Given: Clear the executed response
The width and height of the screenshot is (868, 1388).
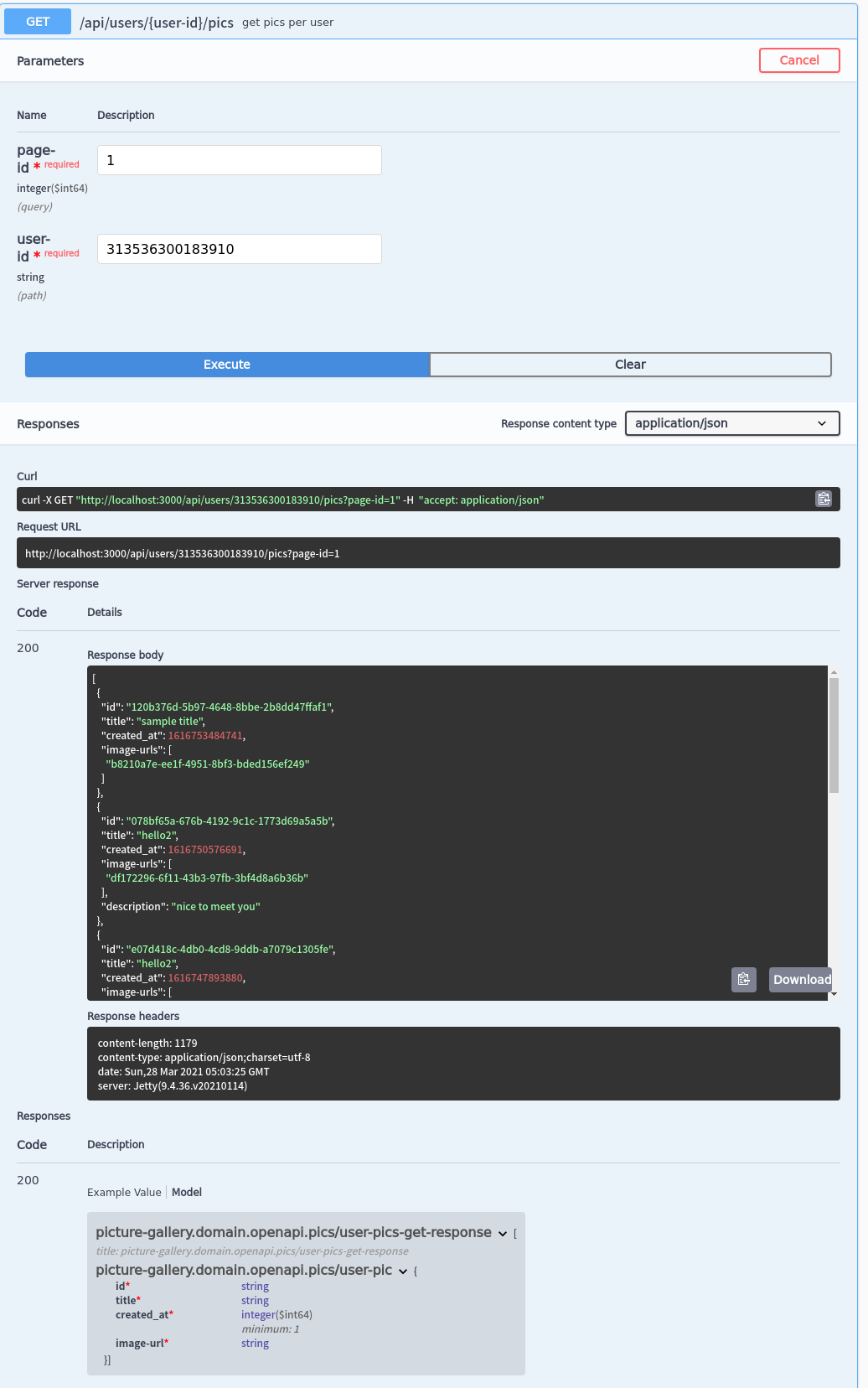Looking at the screenshot, I should click(630, 365).
